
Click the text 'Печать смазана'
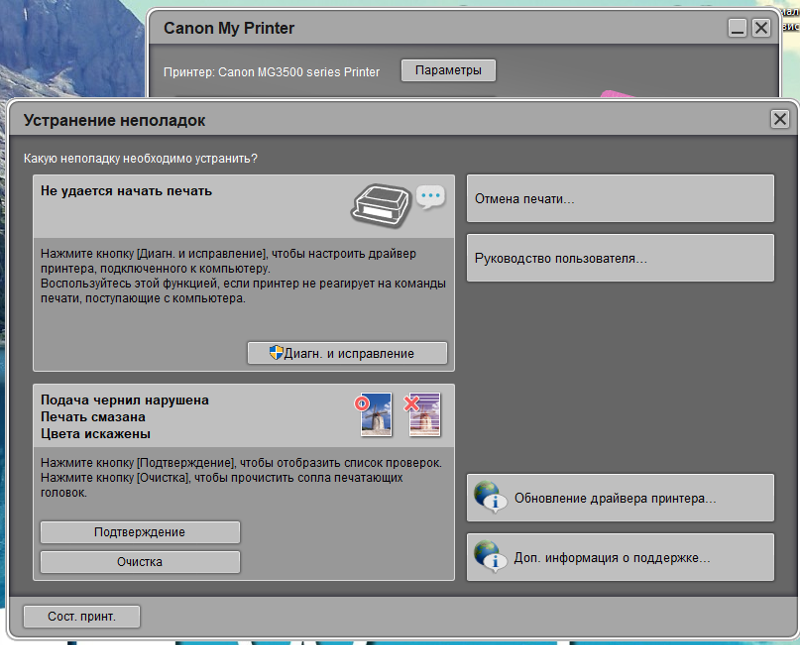(93, 417)
